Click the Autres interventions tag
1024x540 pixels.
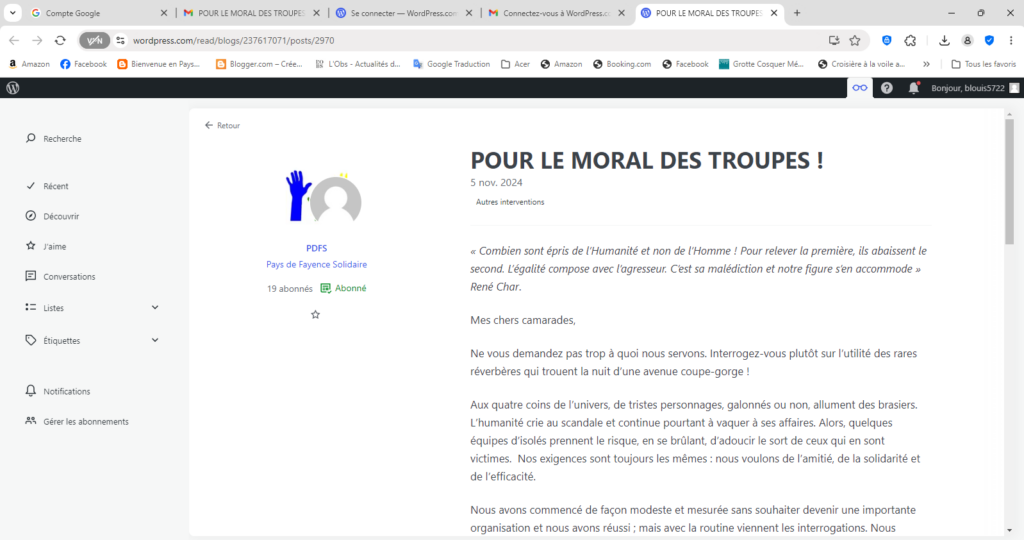pyautogui.click(x=510, y=202)
